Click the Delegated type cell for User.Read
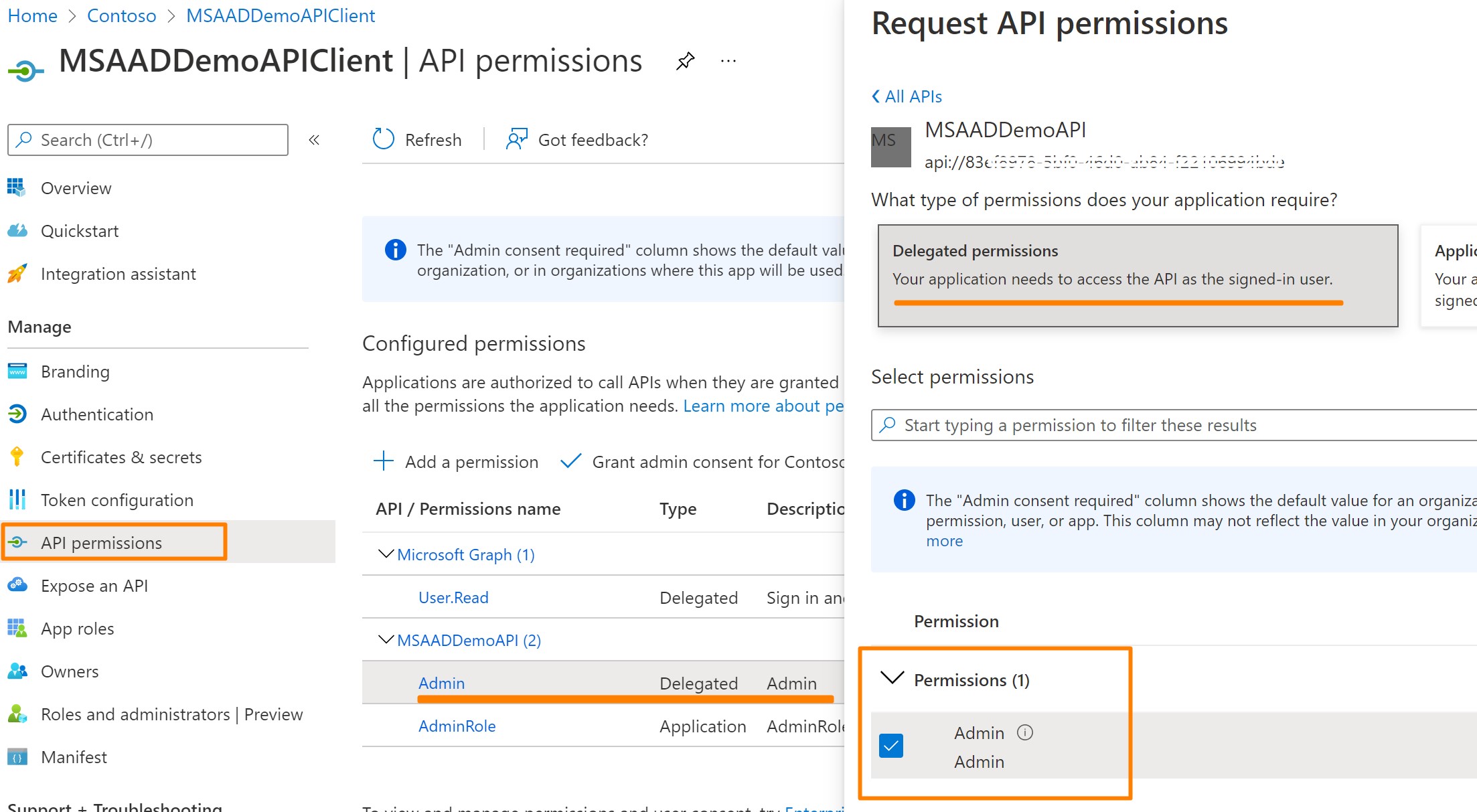This screenshot has width=1477, height=812. (698, 598)
